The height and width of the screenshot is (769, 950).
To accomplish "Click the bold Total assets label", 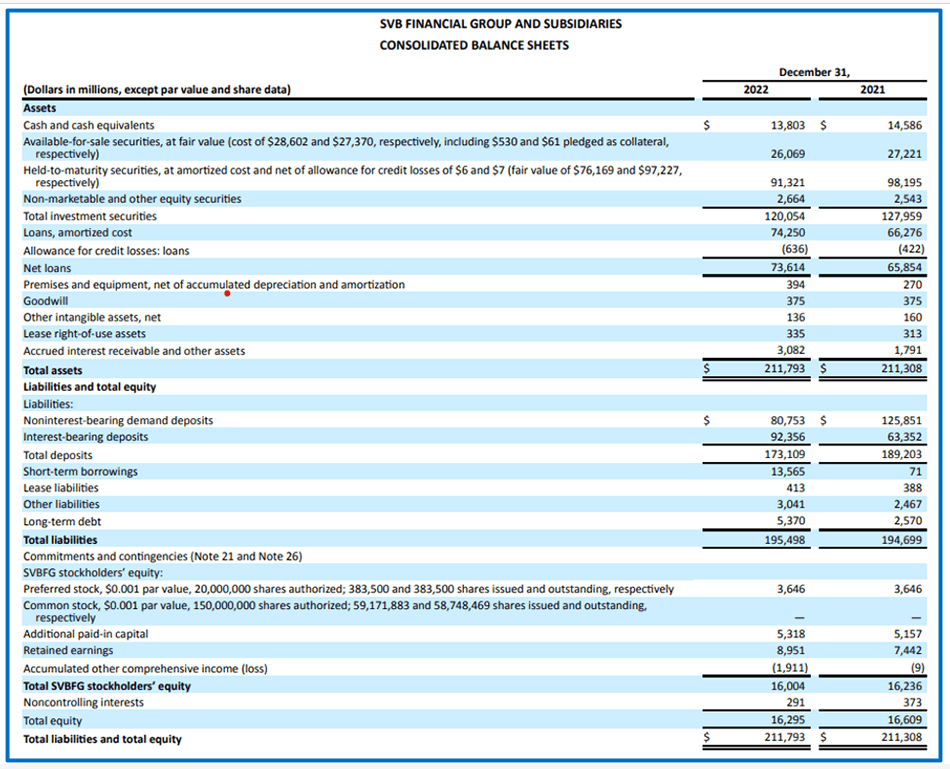I will click(53, 370).
